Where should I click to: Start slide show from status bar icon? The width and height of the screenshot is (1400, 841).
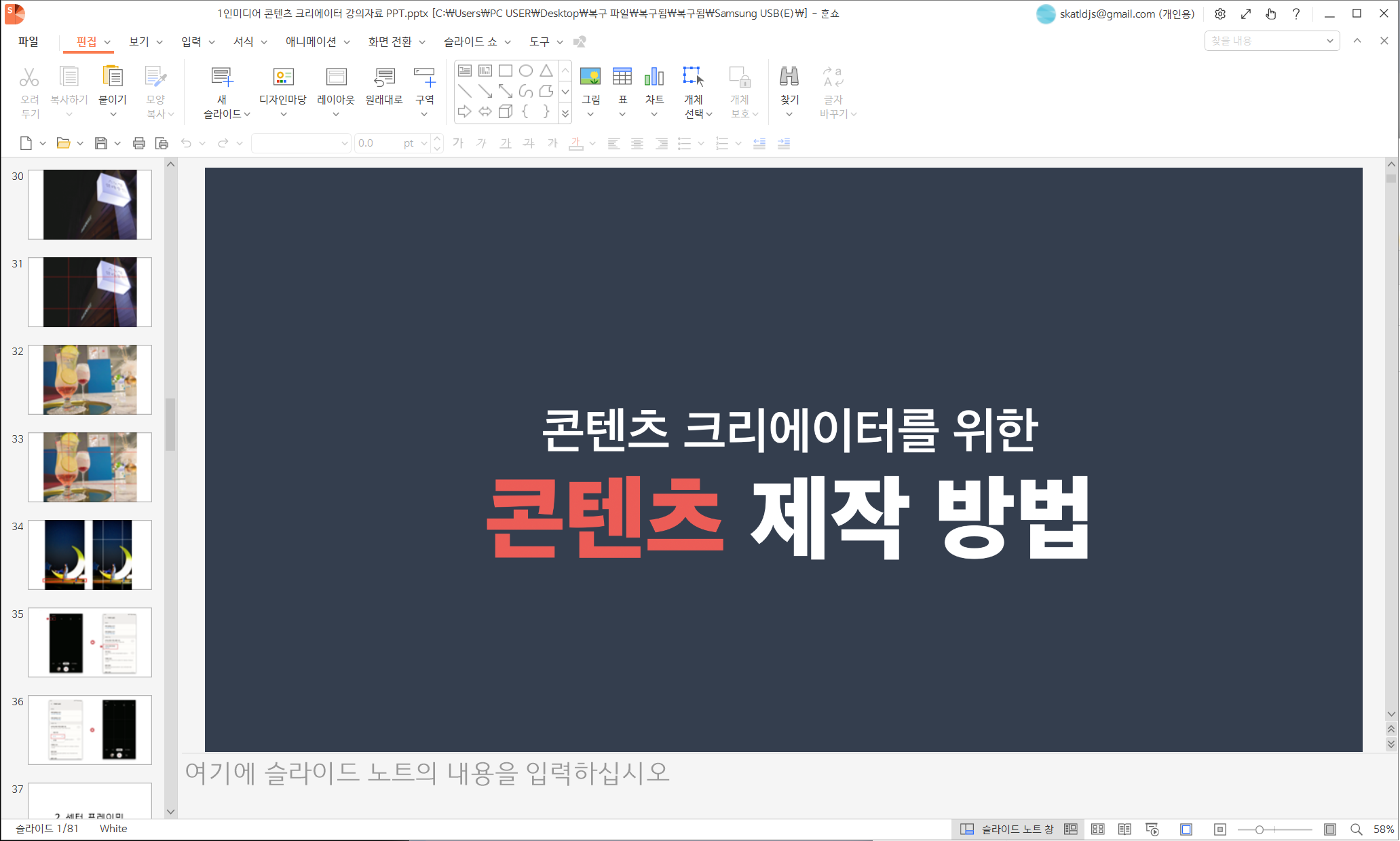pyautogui.click(x=1152, y=829)
